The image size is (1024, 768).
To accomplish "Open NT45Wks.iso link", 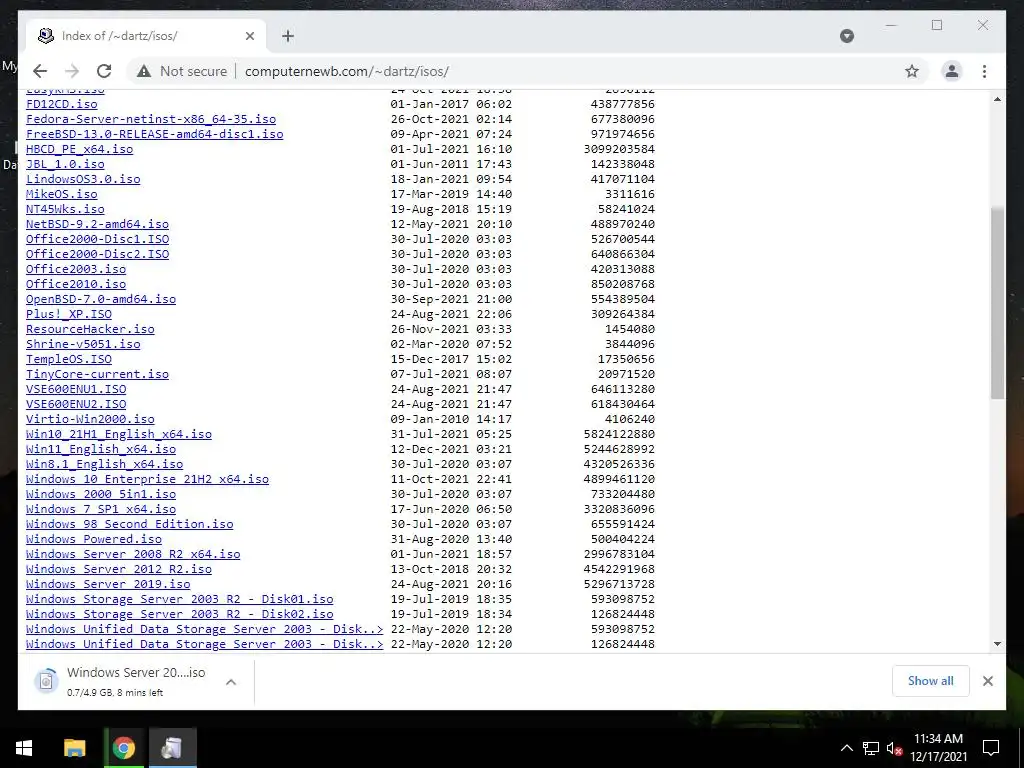I will [x=65, y=209].
